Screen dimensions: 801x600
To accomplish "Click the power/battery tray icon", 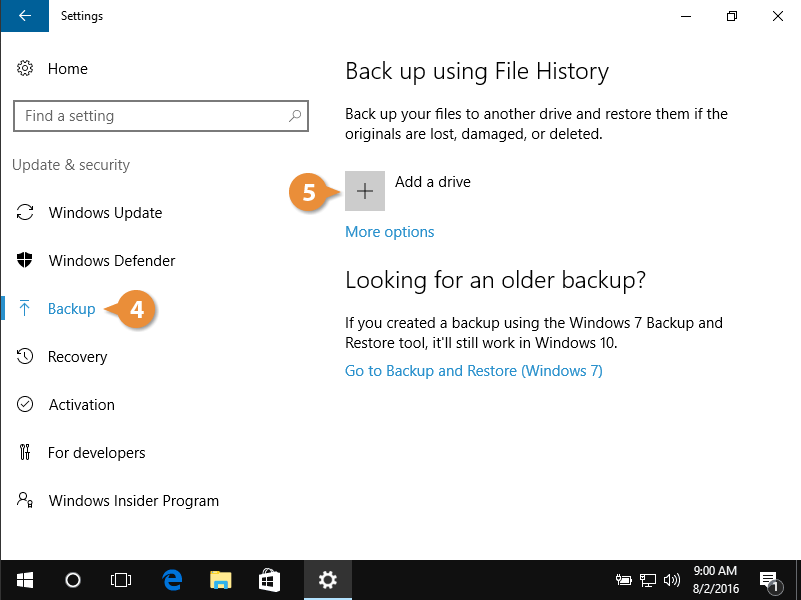I will (623, 580).
